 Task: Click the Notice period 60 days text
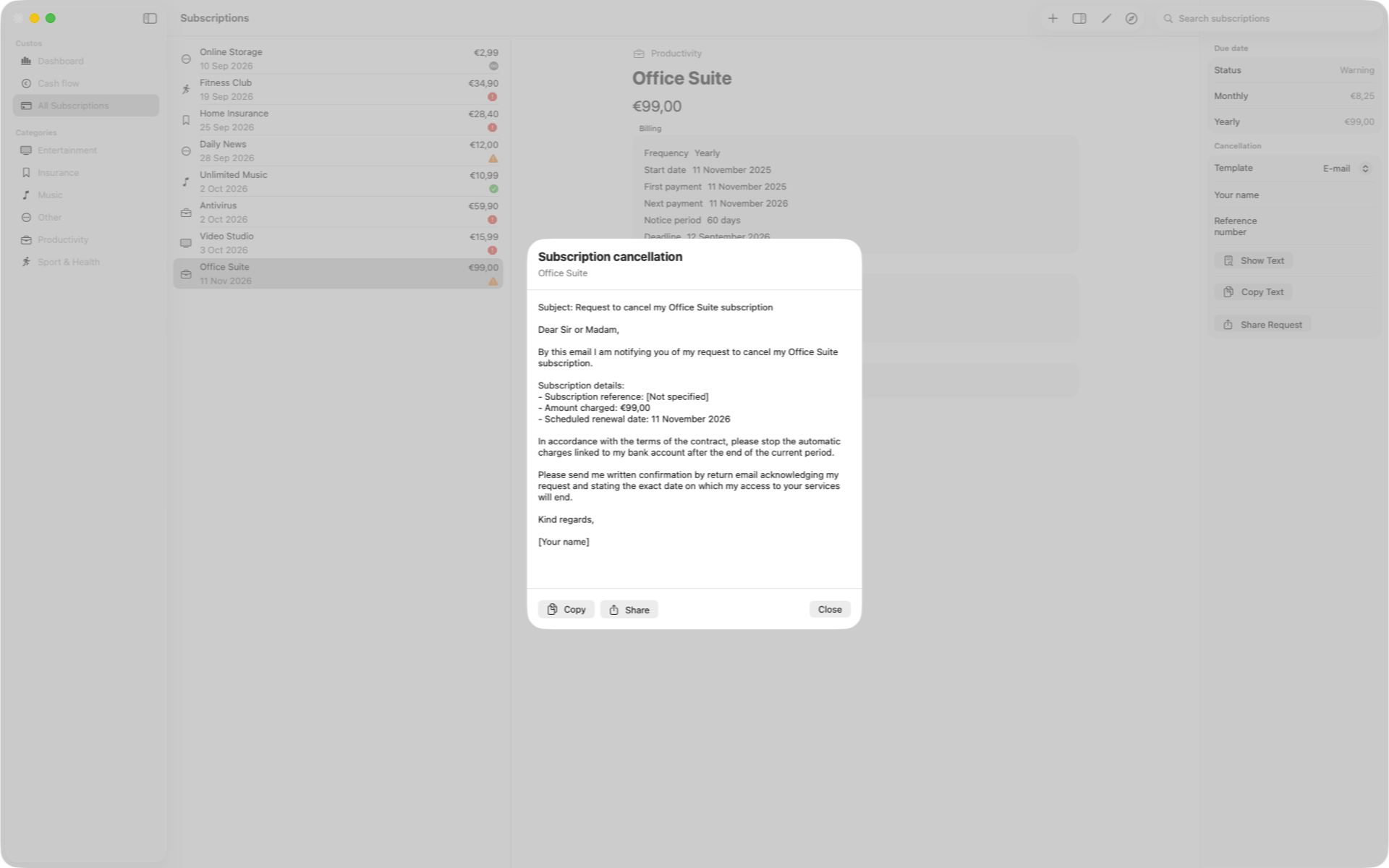[692, 221]
